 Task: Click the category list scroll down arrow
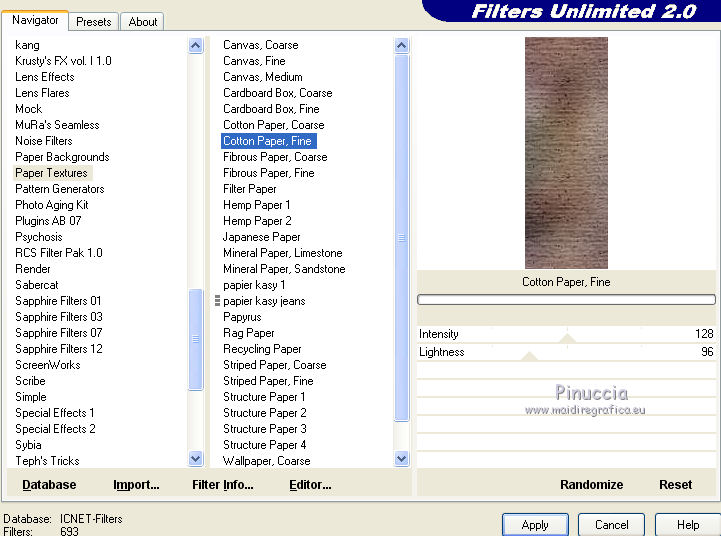(x=195, y=458)
